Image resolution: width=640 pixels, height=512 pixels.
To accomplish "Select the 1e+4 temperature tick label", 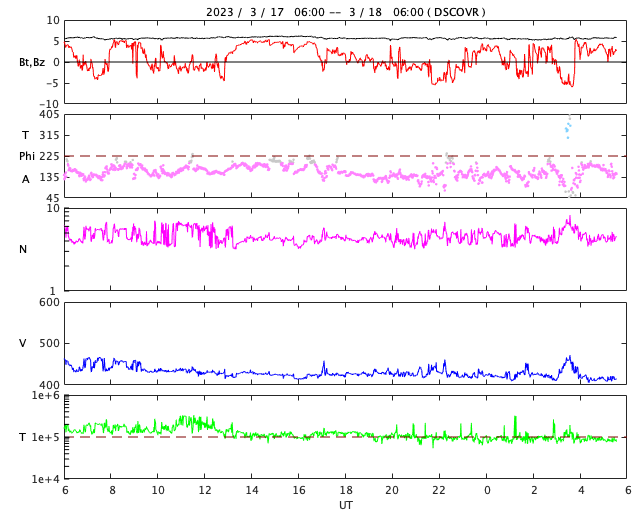I will [x=46, y=479].
